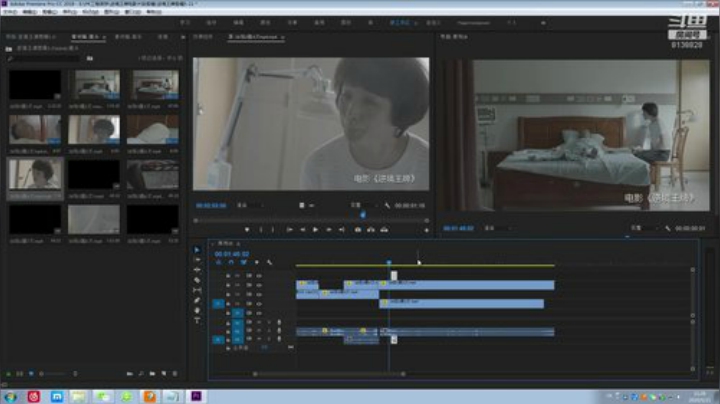Screen dimensions: 720x404
Task: Select the Track Select Forward tool
Action: tap(197, 260)
